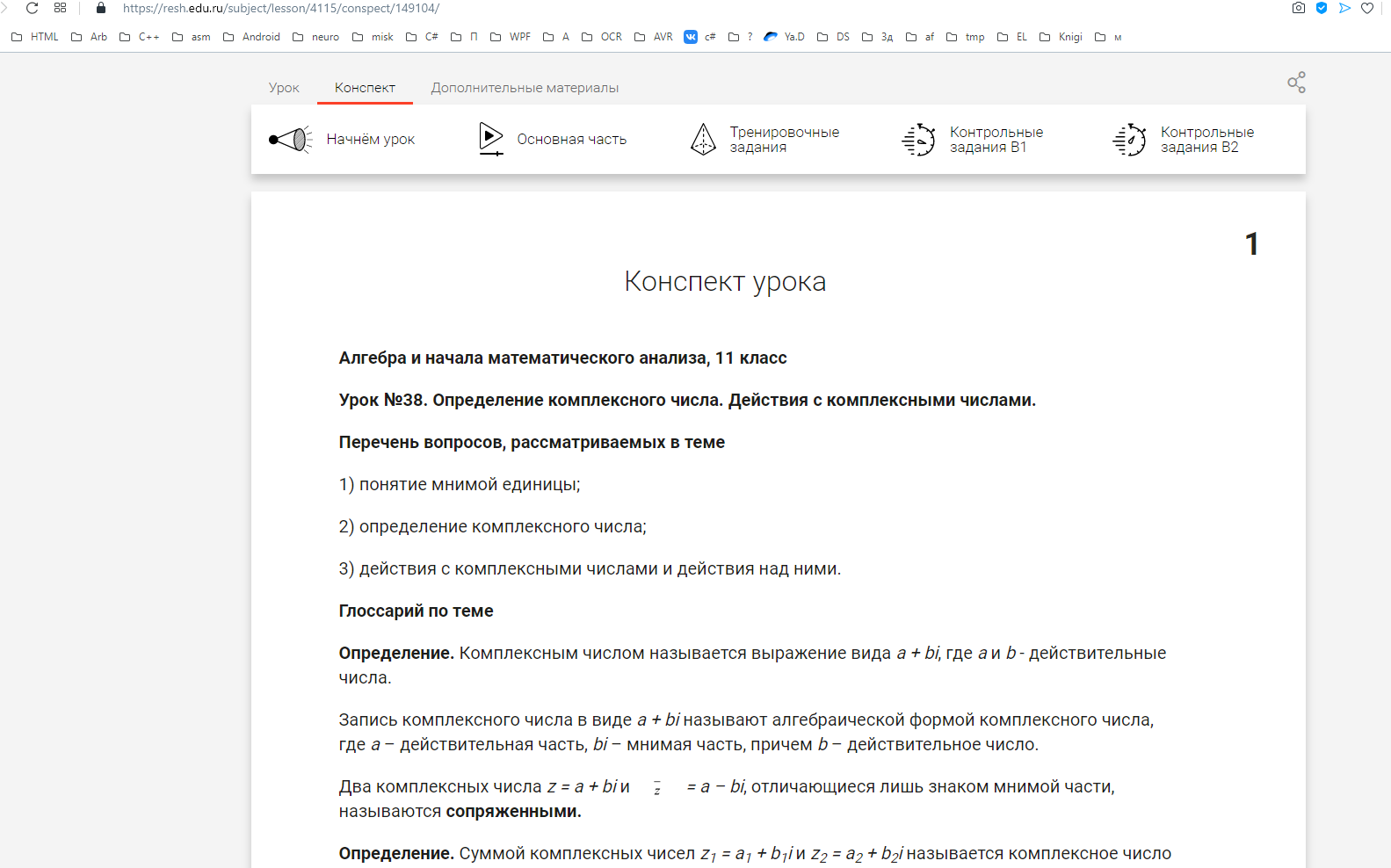Click the play icon for Основная часть
The height and width of the screenshot is (868, 1391).
[491, 139]
